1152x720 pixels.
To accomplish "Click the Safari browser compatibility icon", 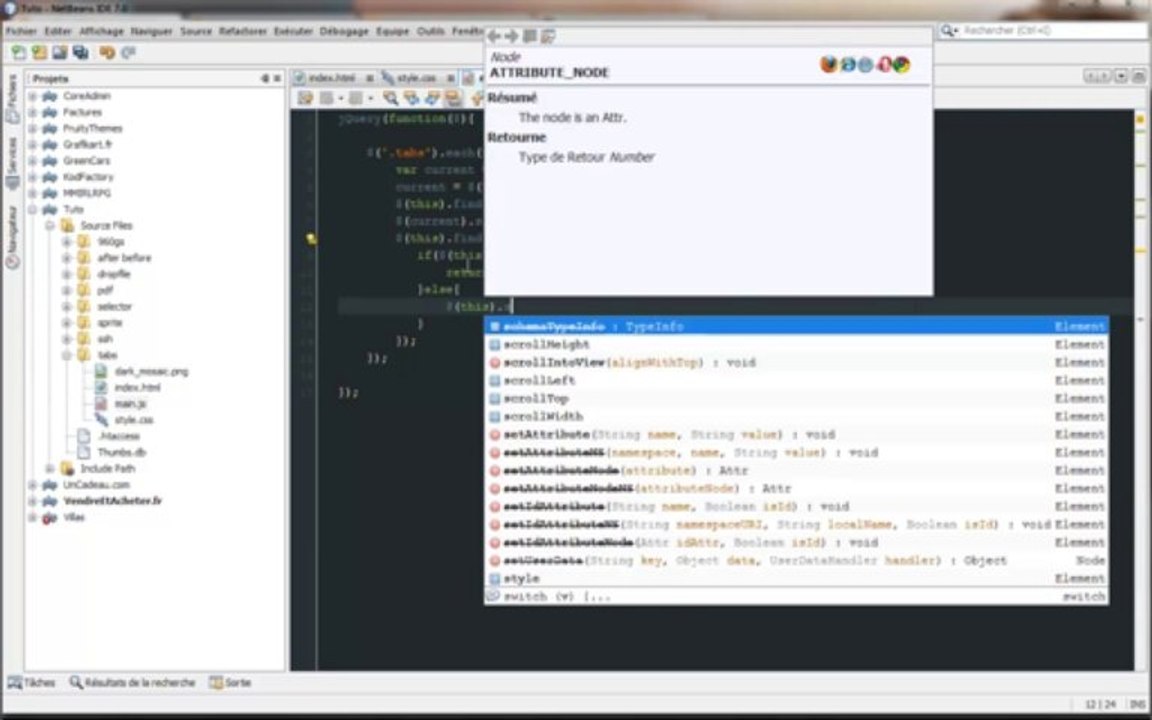I will click(865, 65).
